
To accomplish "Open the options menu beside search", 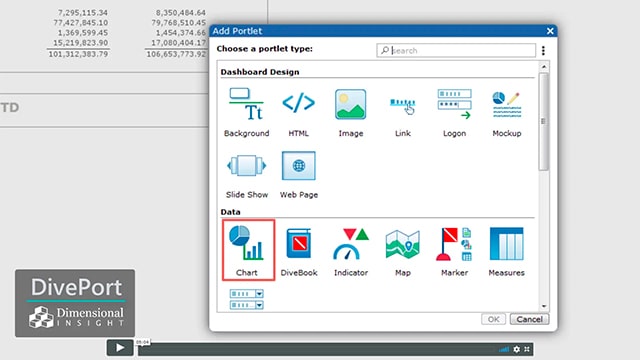I will (543, 50).
